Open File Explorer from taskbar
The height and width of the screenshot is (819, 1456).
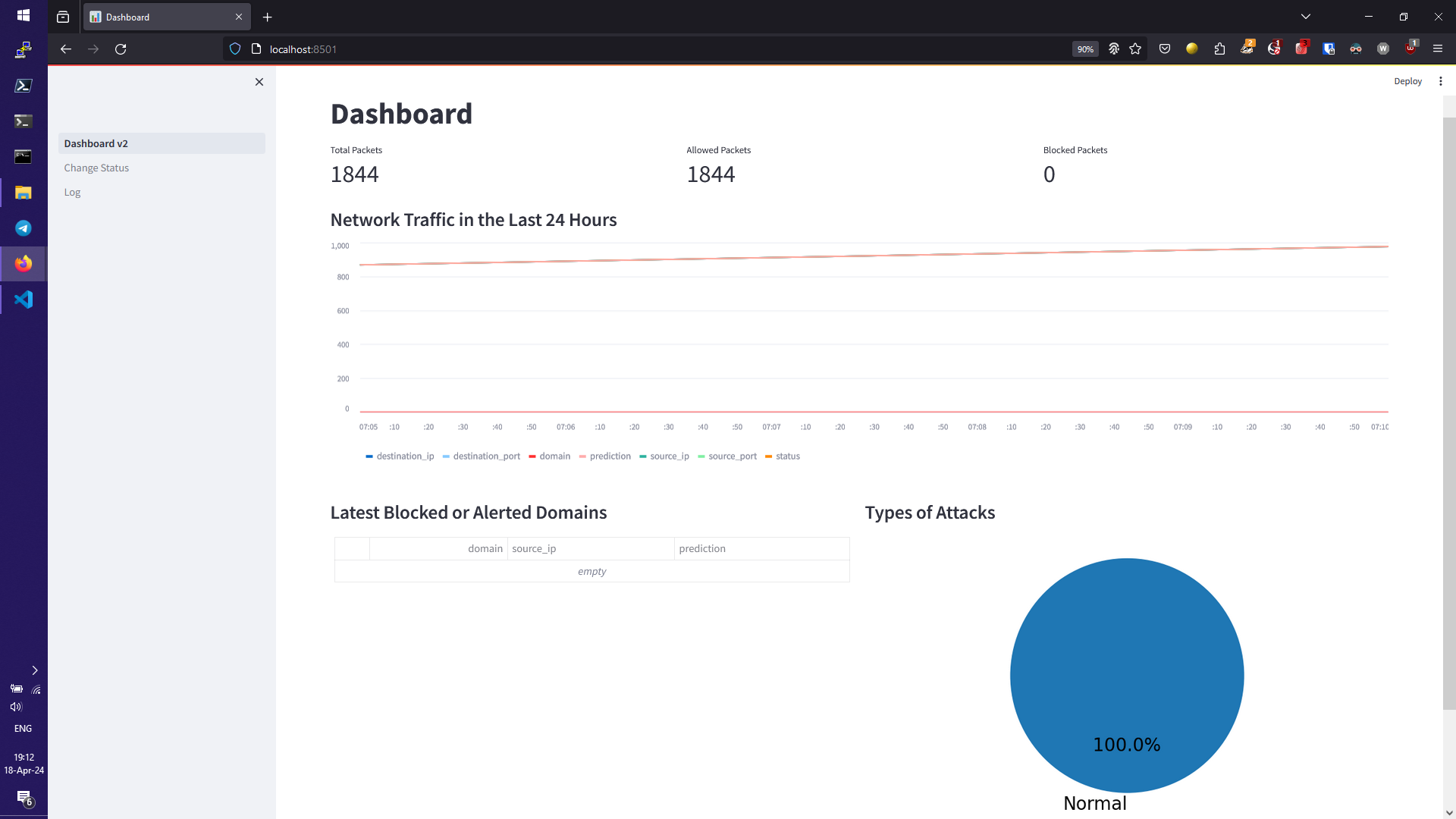(x=24, y=193)
